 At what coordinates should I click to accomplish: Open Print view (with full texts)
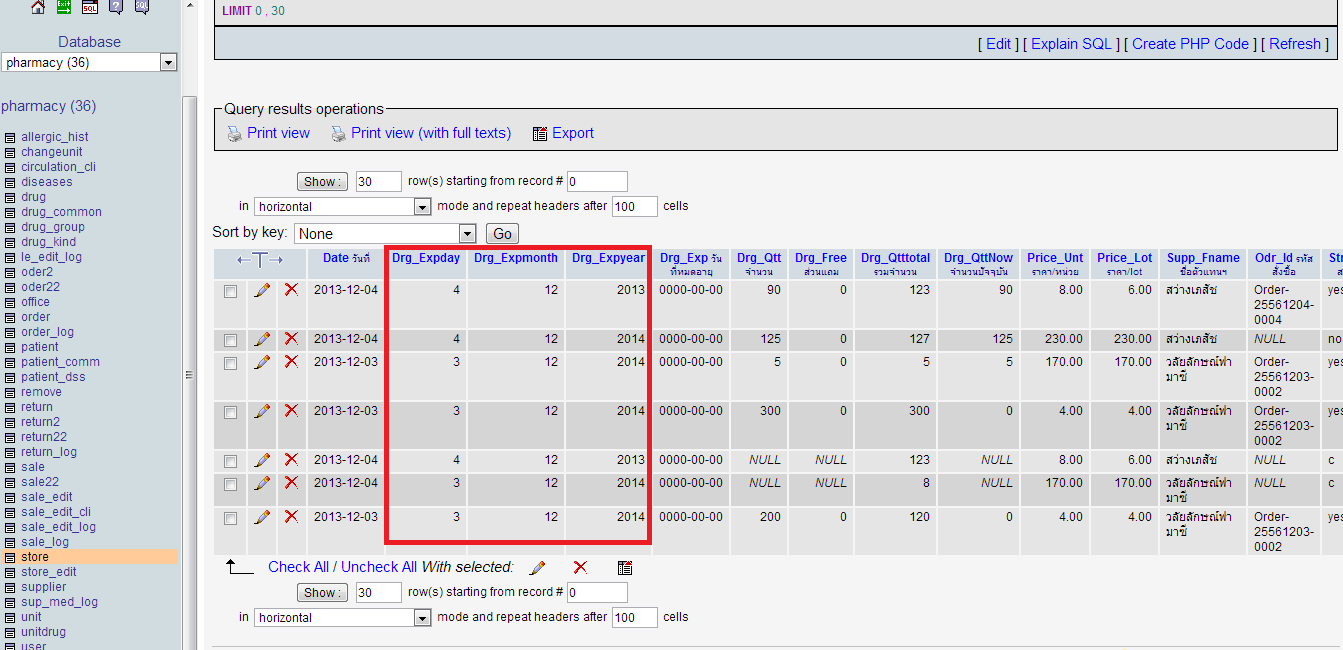(x=431, y=133)
